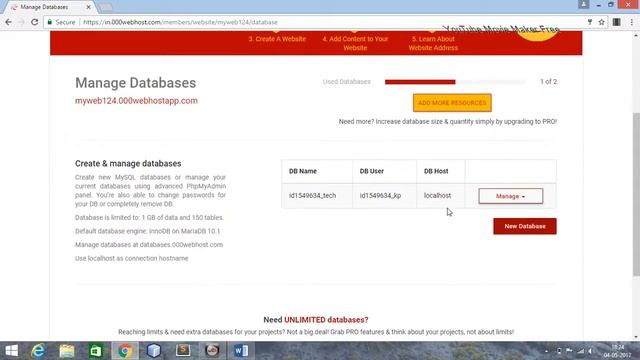Close the Manage Databases browser tab
The image size is (640, 360).
(x=88, y=7)
